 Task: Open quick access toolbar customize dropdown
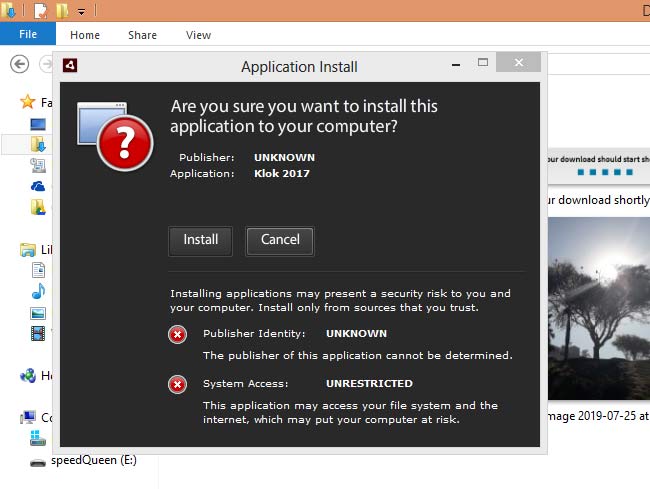click(x=81, y=12)
